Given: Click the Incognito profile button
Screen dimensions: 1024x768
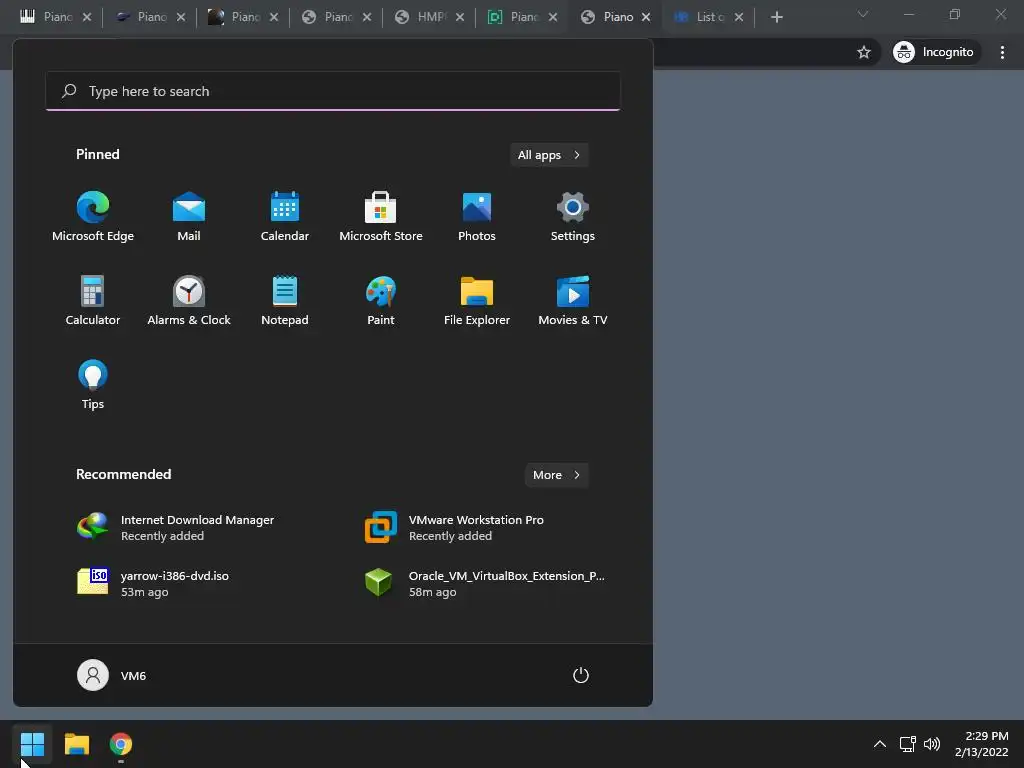Looking at the screenshot, I should coord(936,52).
